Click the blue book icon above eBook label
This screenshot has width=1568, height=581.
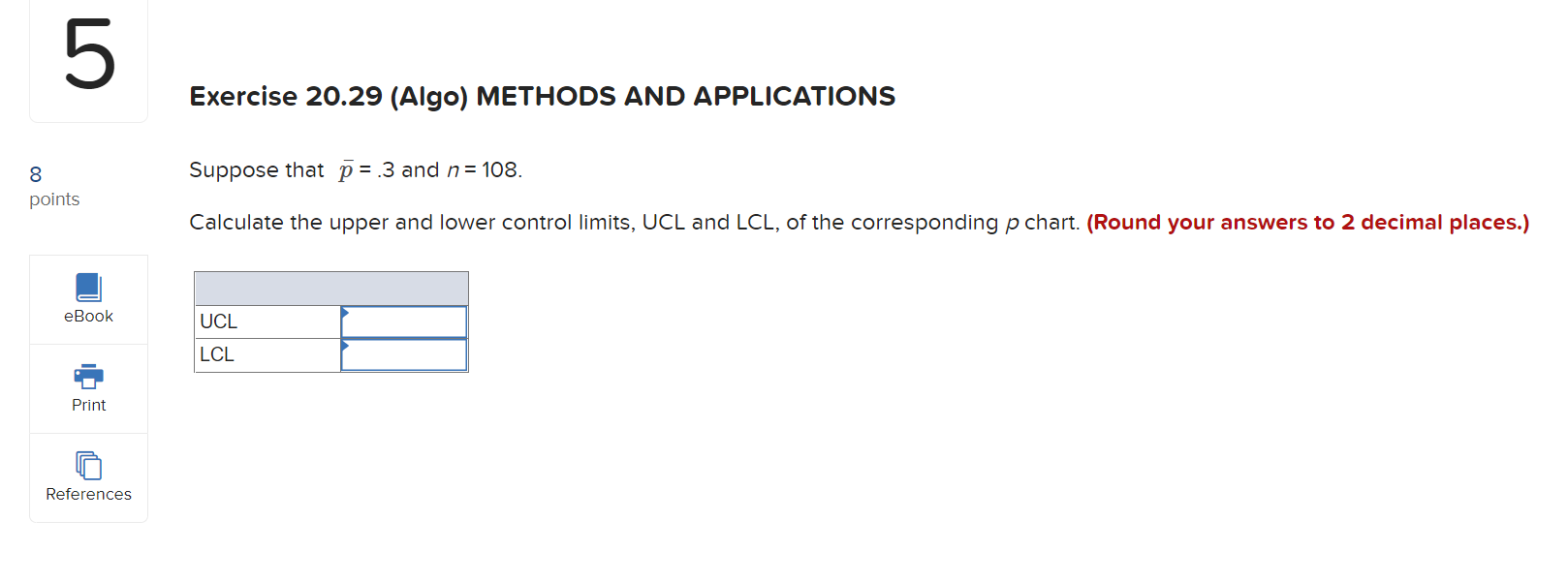[x=88, y=287]
